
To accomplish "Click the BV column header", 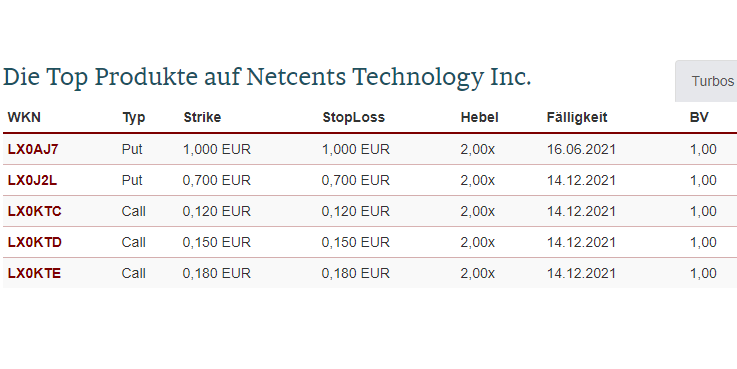I will pyautogui.click(x=699, y=117).
